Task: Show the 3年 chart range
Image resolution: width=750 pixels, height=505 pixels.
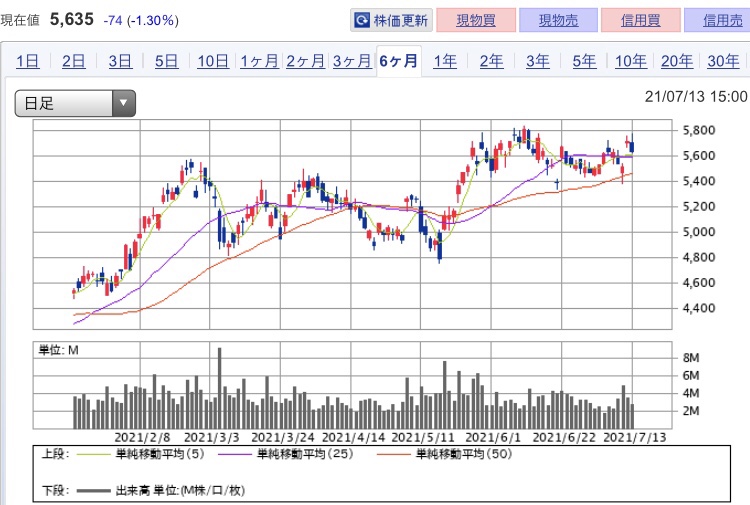Action: click(538, 61)
